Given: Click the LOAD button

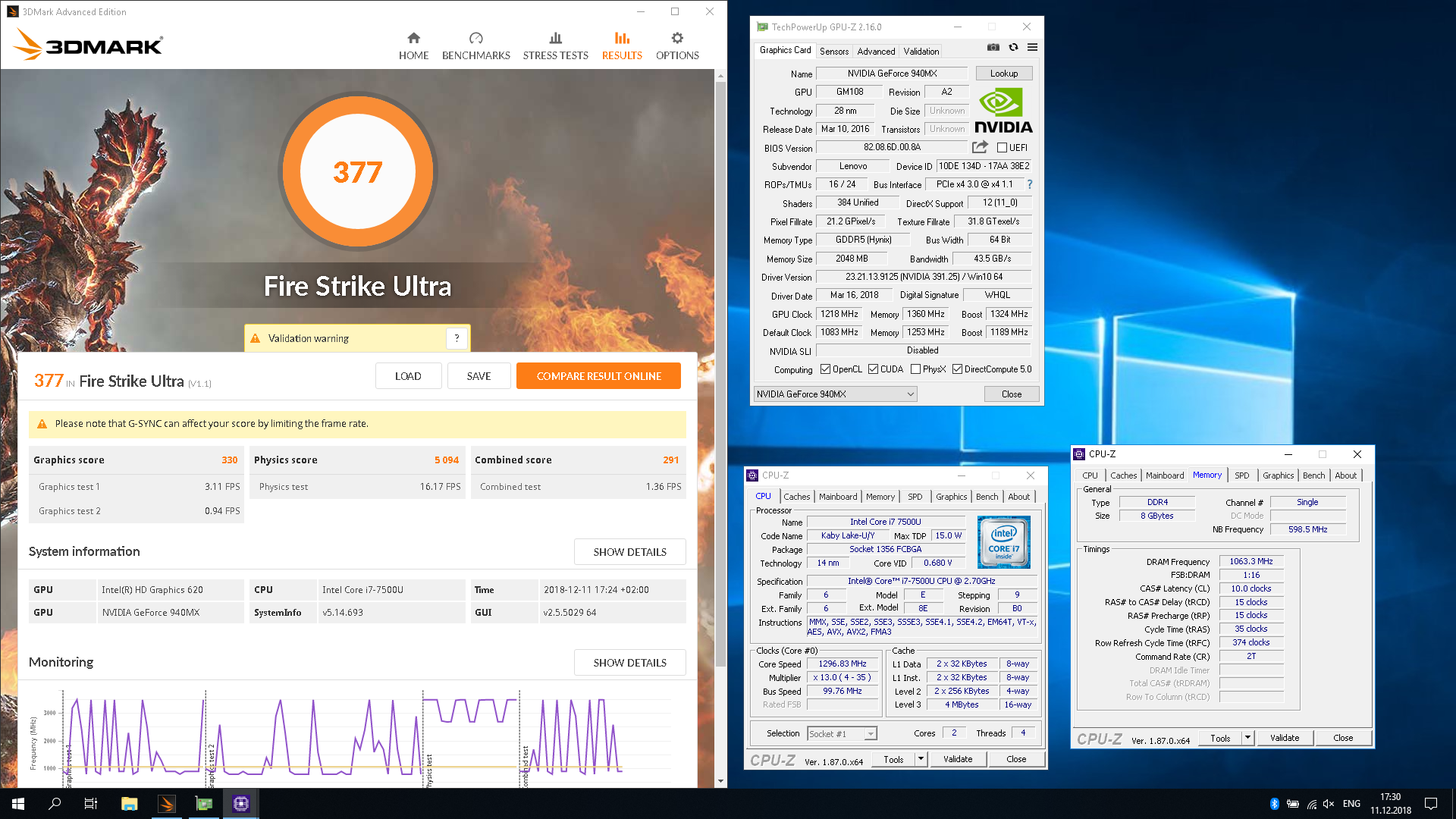Looking at the screenshot, I should coord(408,376).
